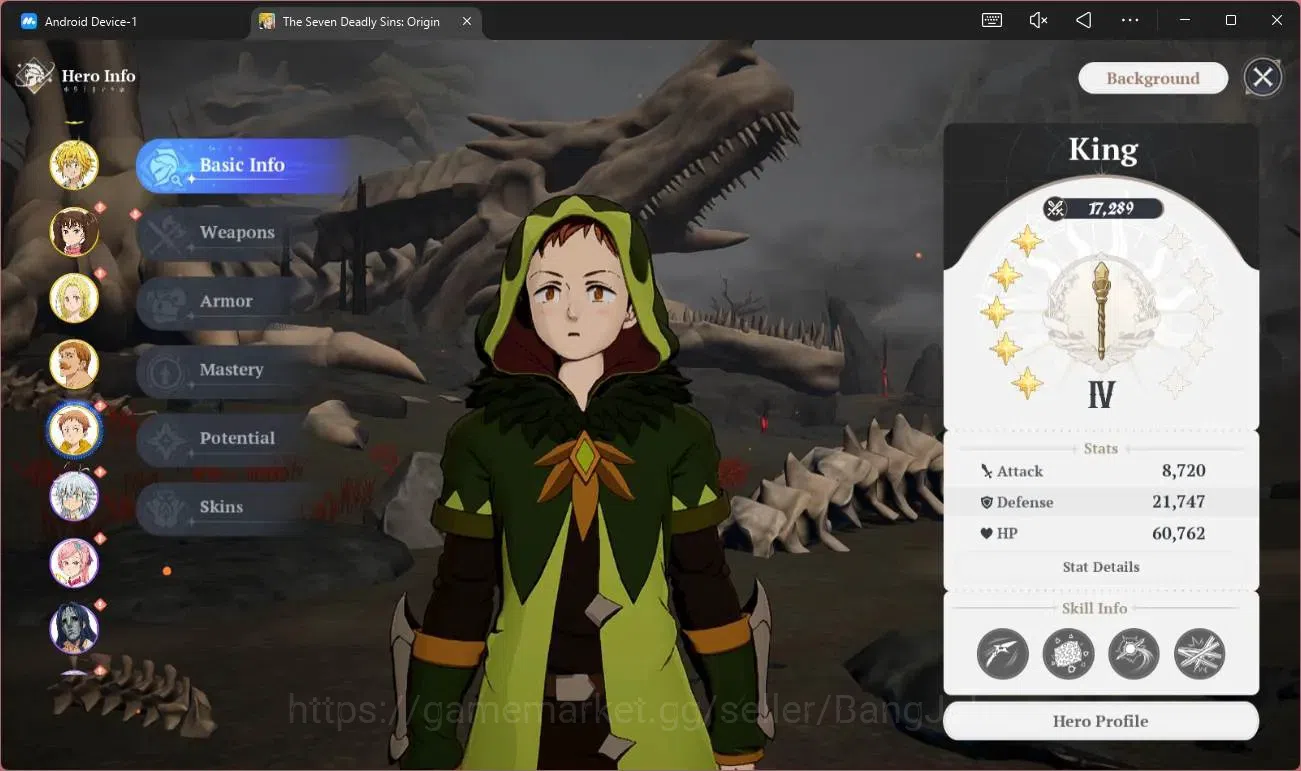Screen dimensions: 1301x771
Task: Open the emulator keyboard settings icon
Action: click(x=992, y=20)
